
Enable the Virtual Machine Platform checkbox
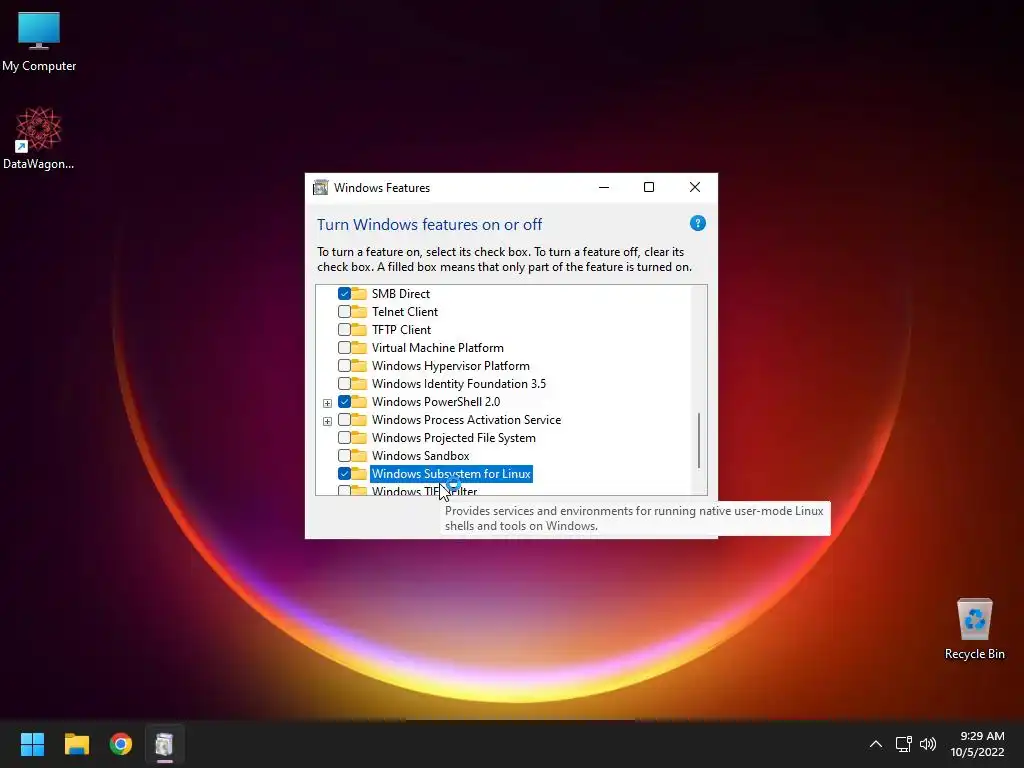point(344,347)
